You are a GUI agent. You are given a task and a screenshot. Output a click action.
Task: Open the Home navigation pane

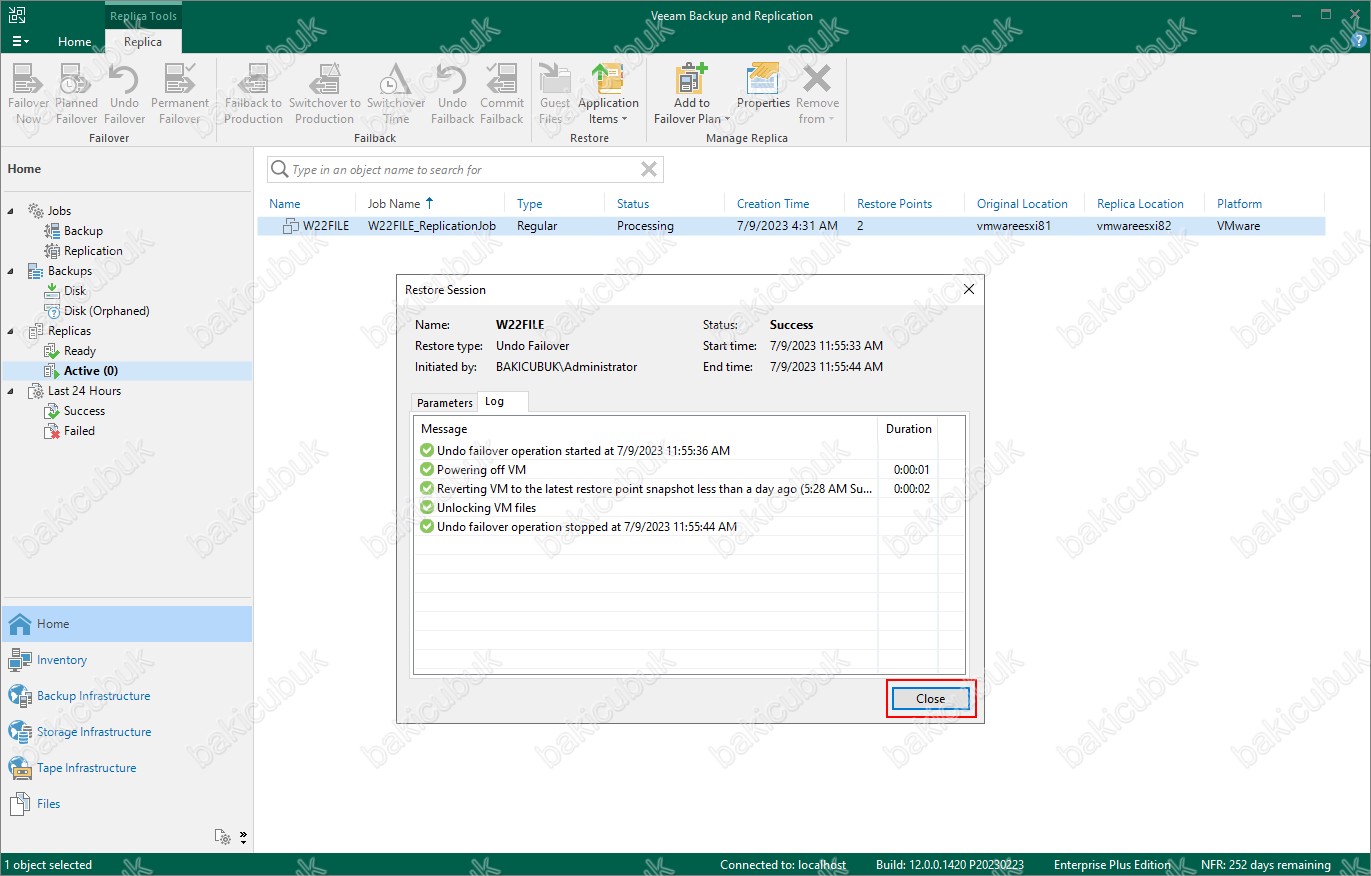126,624
